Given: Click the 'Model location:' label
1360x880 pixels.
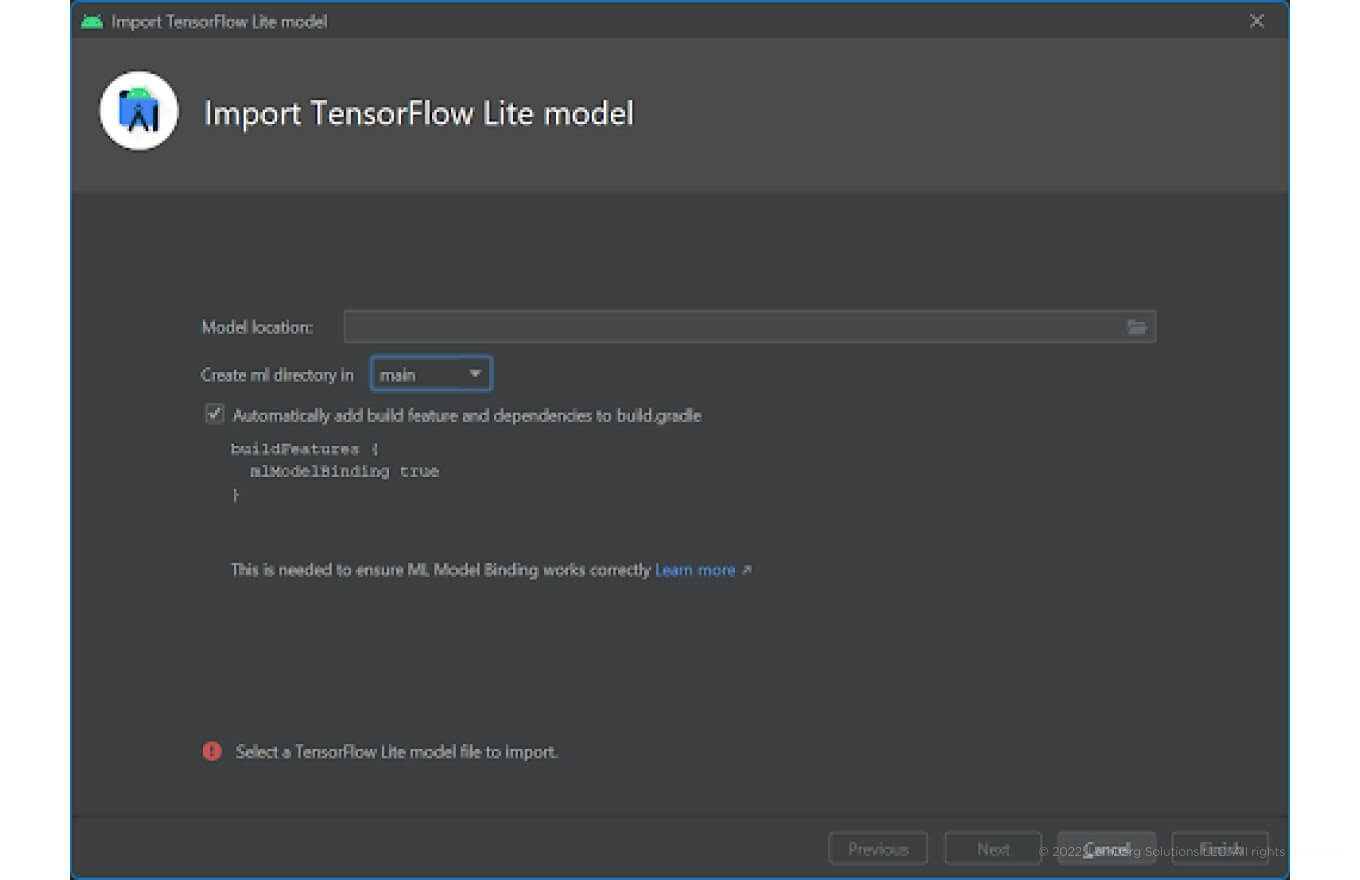Looking at the screenshot, I should (257, 327).
